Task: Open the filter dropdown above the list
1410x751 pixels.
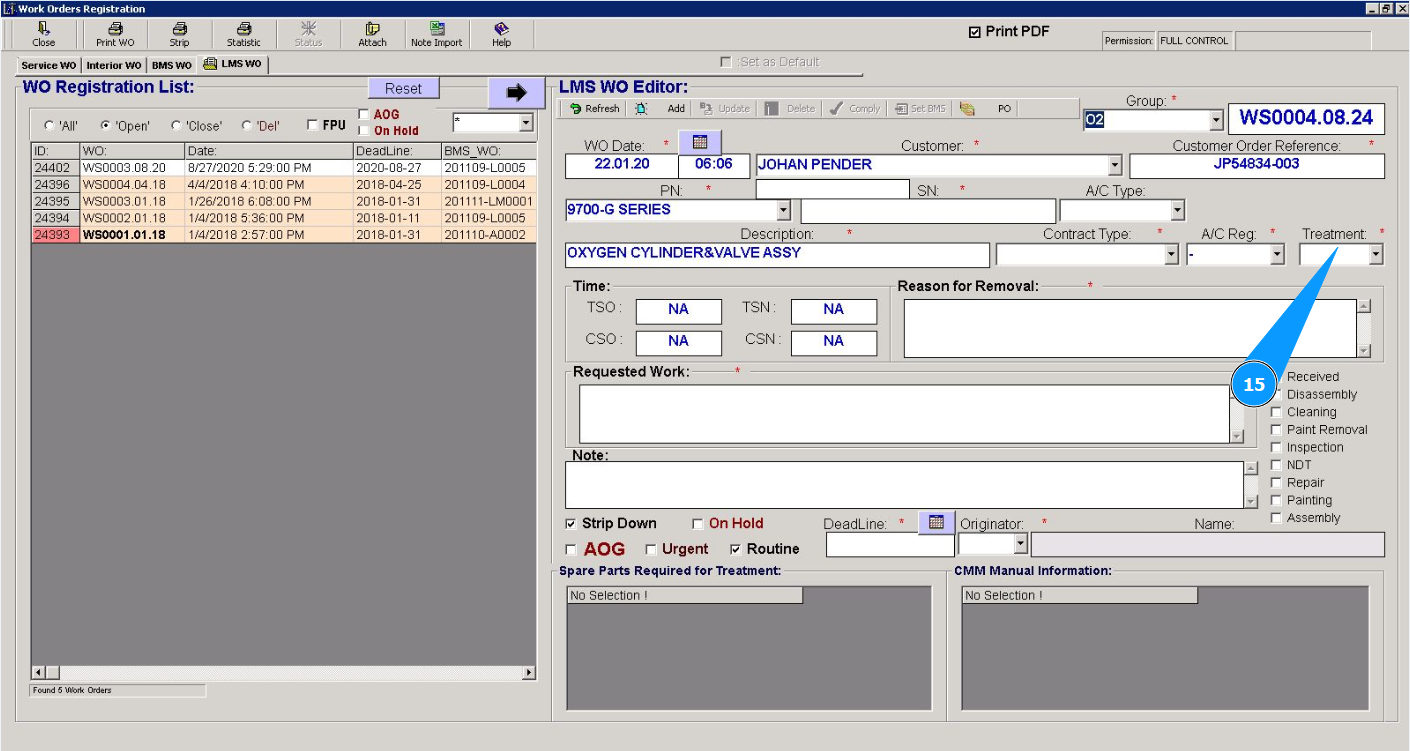Action: [x=526, y=123]
